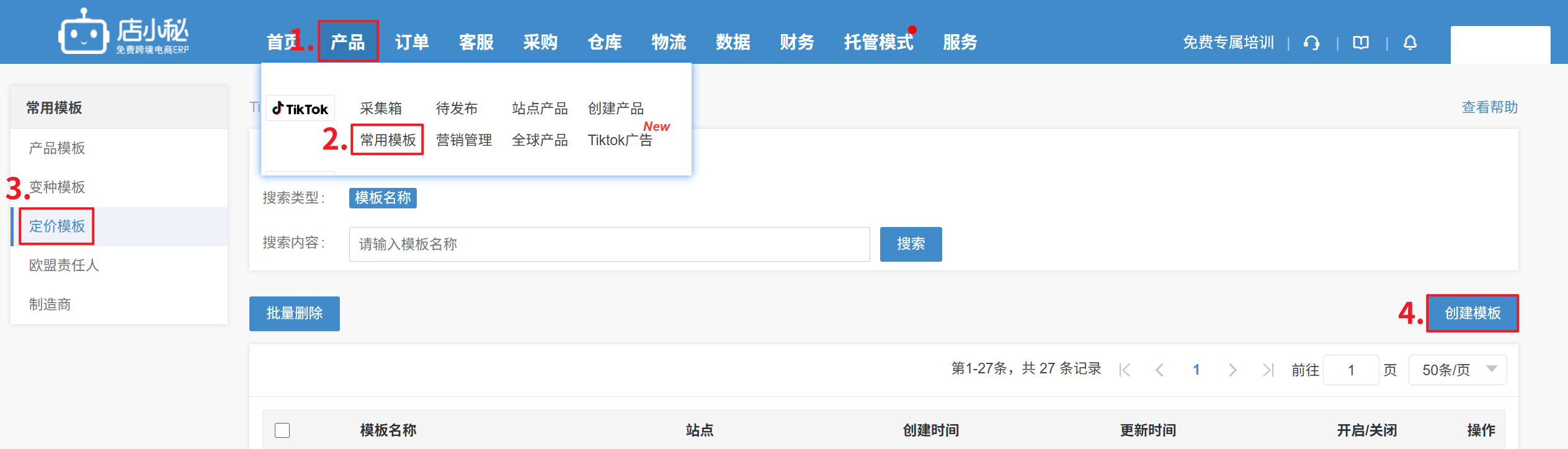This screenshot has height=449, width=1568.
Task: Open the 订单 menu
Action: coord(412,42)
